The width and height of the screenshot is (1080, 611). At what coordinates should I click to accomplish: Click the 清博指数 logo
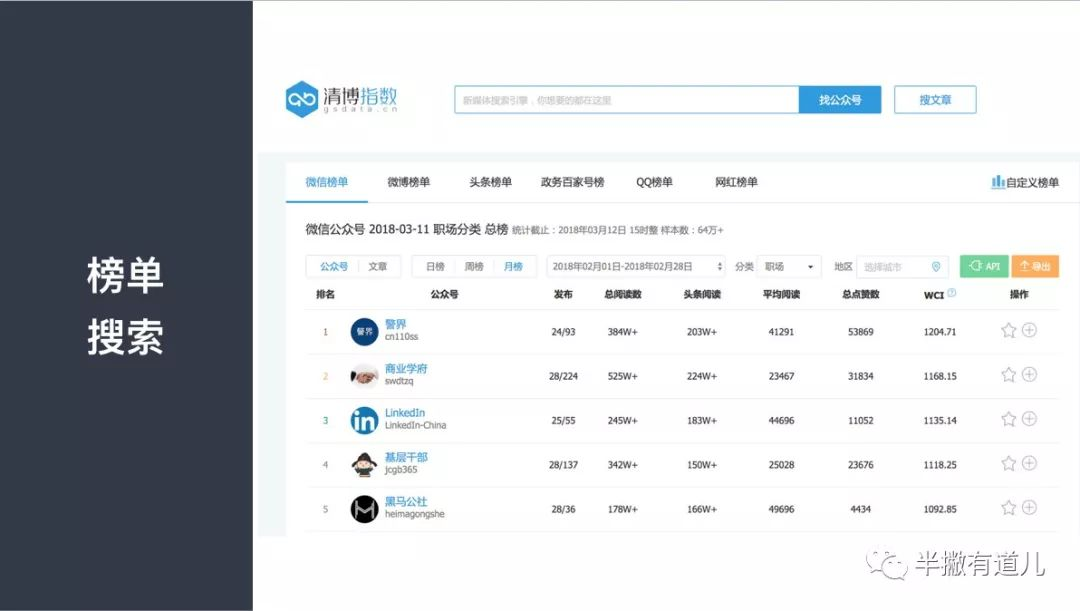[x=342, y=100]
